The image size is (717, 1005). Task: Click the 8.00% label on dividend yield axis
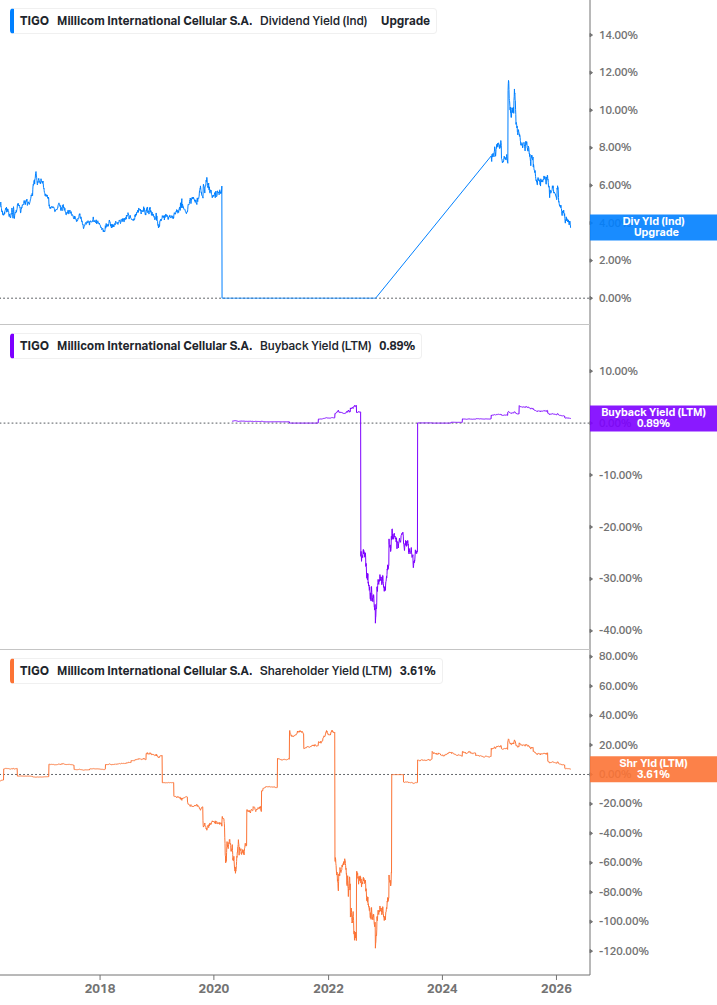pos(615,147)
